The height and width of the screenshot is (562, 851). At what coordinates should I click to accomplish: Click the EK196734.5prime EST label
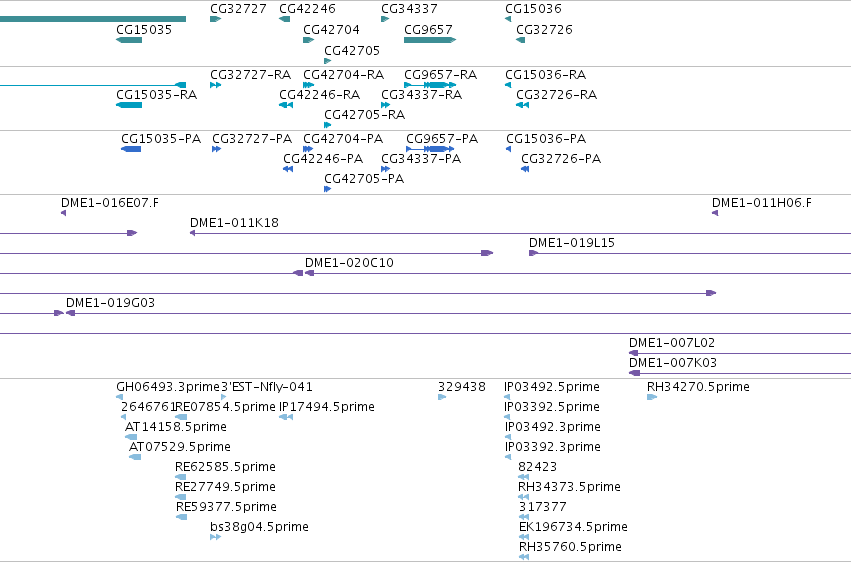click(x=573, y=527)
